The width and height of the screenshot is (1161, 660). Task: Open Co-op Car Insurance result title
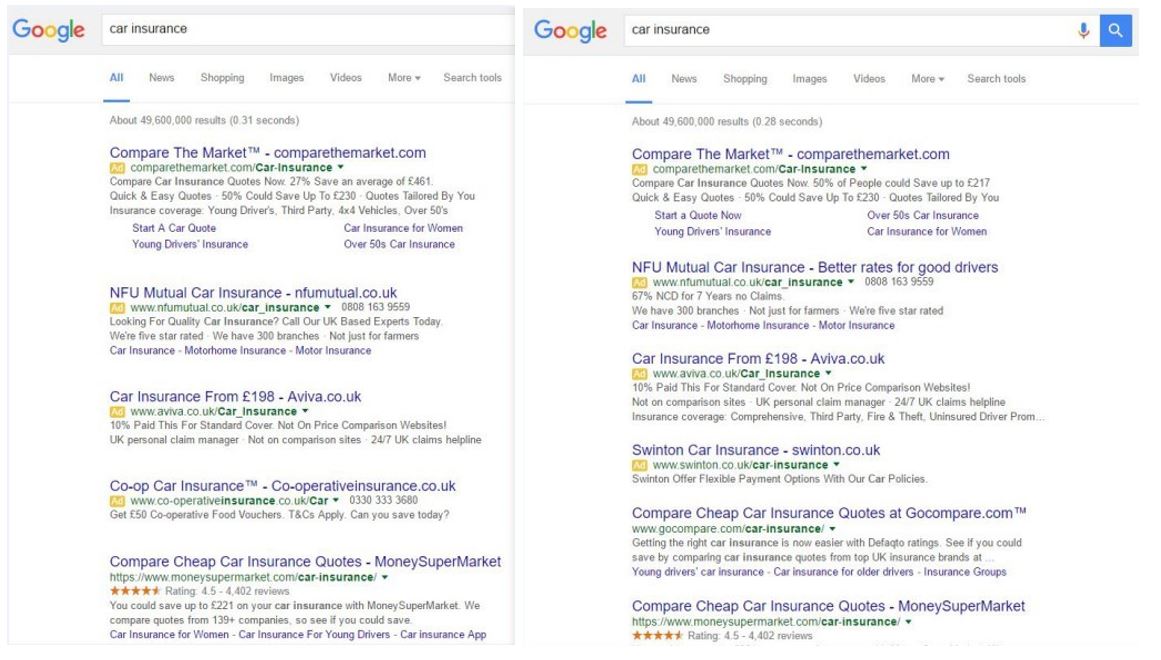(283, 486)
